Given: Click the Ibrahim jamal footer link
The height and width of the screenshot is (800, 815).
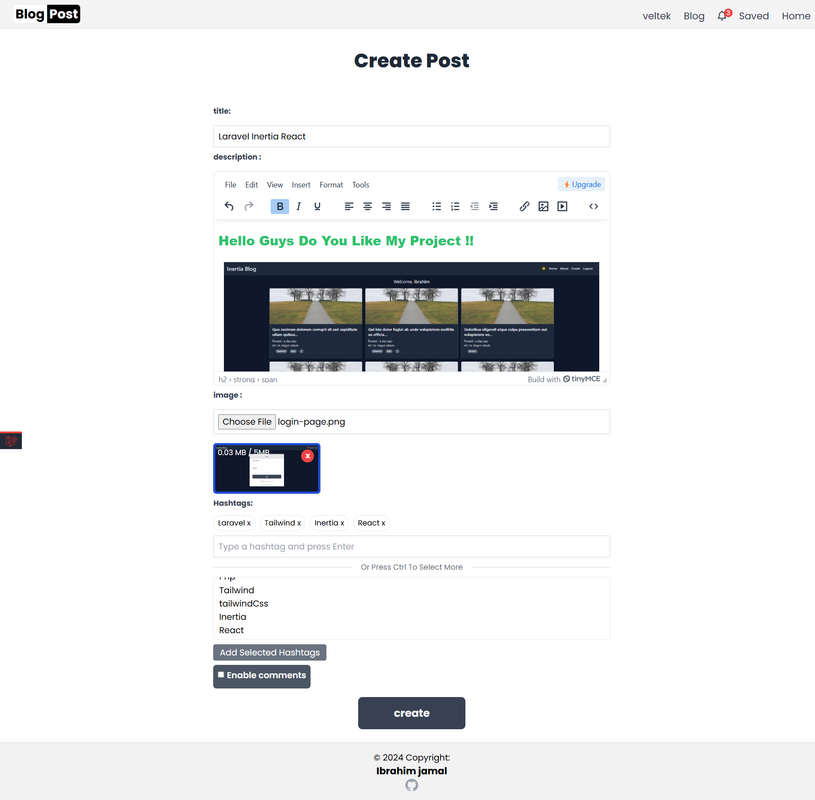Looking at the screenshot, I should coord(412,771).
